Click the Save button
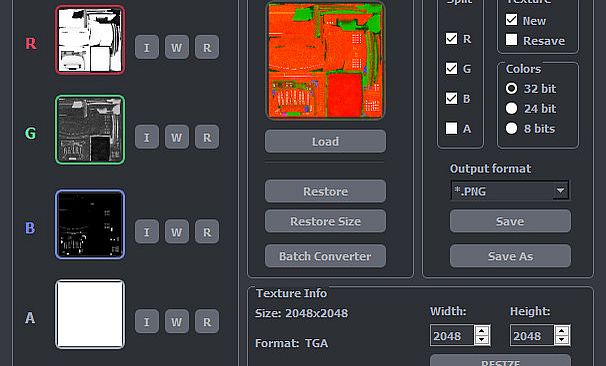Image resolution: width=606 pixels, height=366 pixels. pyautogui.click(x=510, y=221)
